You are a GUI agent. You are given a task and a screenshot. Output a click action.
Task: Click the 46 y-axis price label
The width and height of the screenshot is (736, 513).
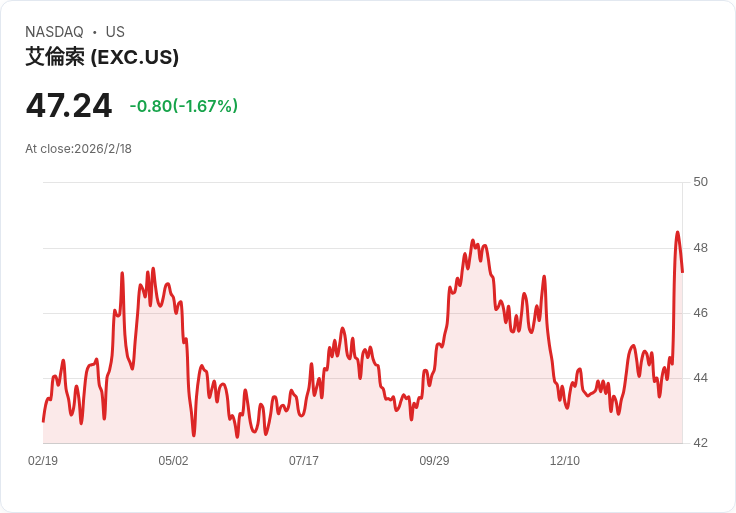point(700,313)
